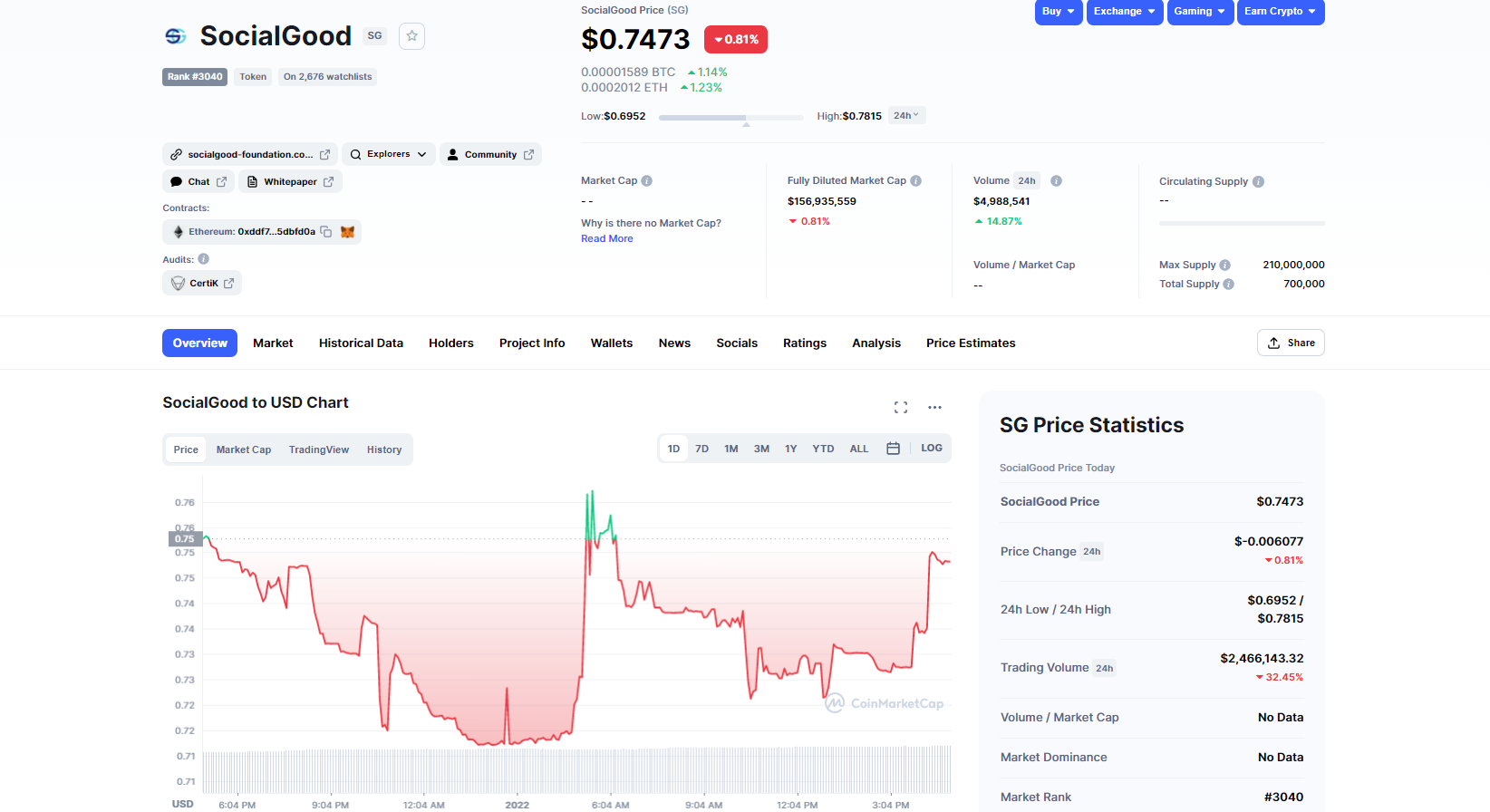Click the Market Cap info icon
1490x812 pixels.
(647, 180)
